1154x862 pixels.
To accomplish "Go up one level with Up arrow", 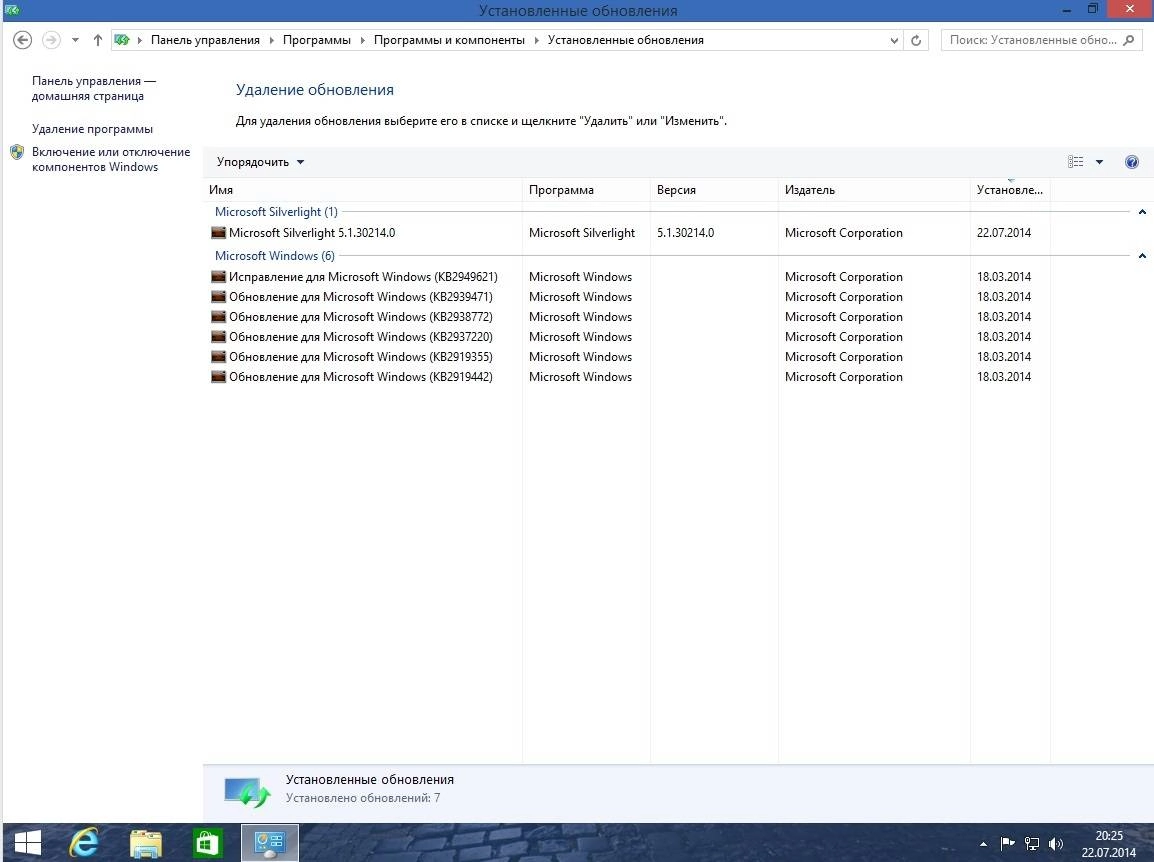I will pos(97,40).
